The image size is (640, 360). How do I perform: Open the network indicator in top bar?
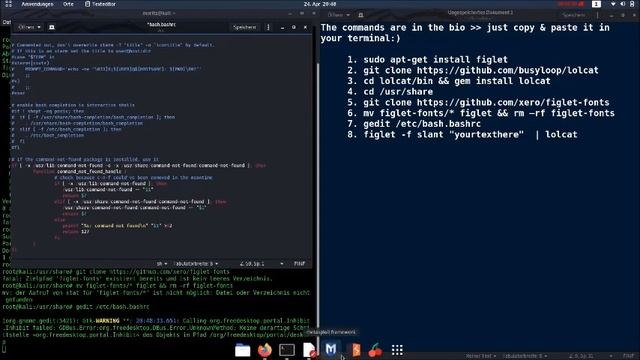tap(613, 4)
